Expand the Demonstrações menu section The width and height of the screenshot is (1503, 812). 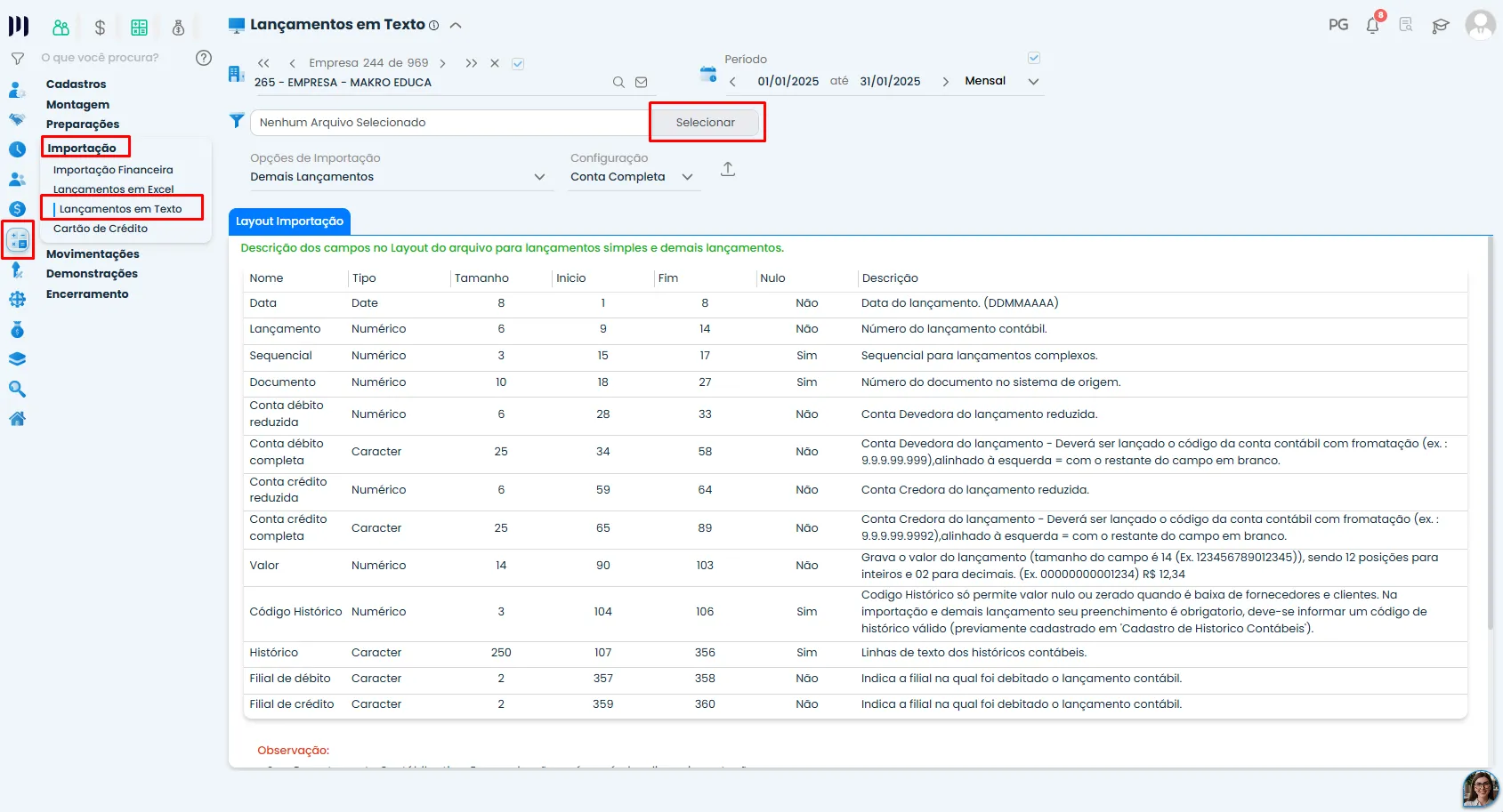click(92, 274)
